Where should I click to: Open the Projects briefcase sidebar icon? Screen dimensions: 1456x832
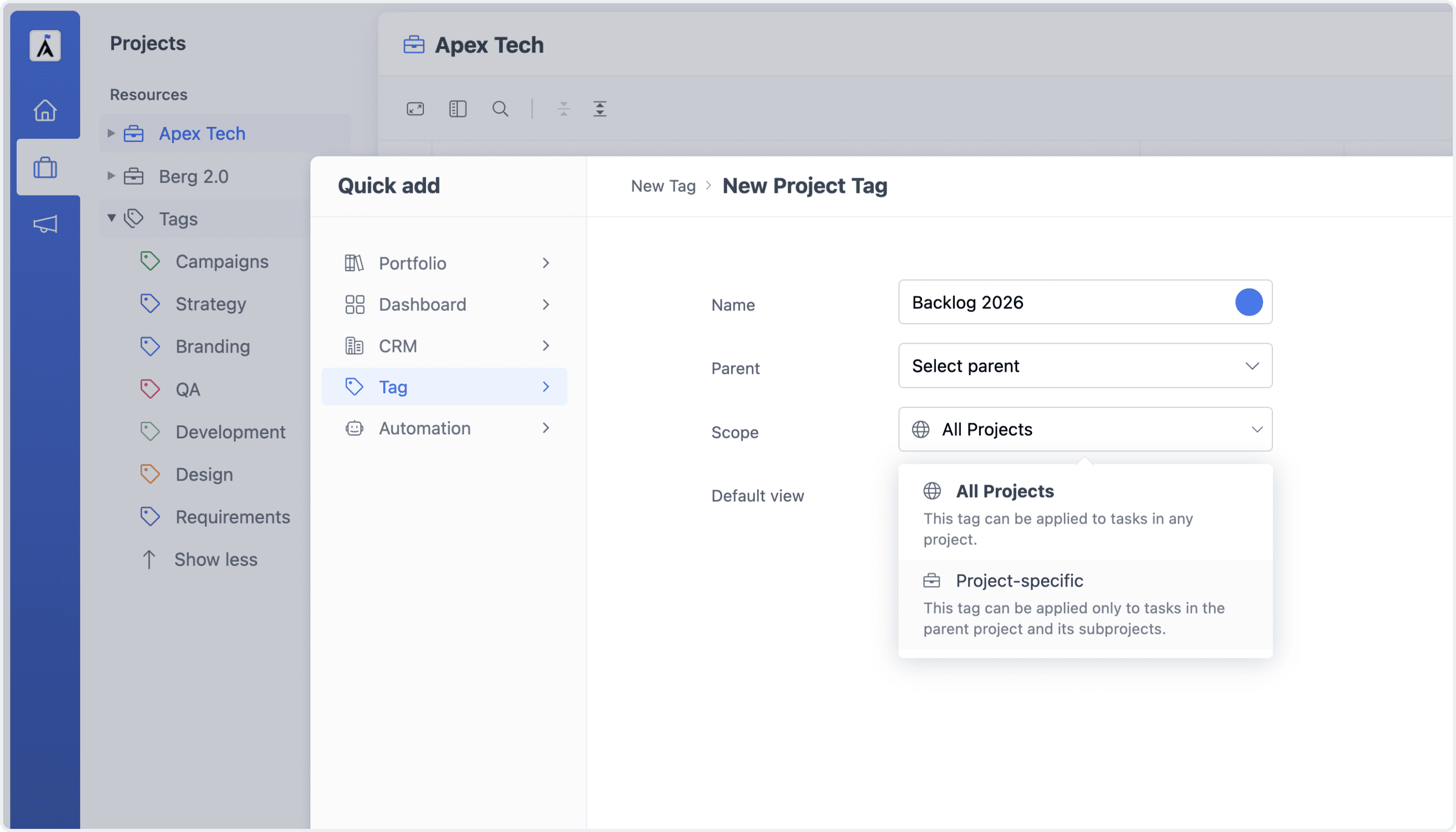coord(45,167)
